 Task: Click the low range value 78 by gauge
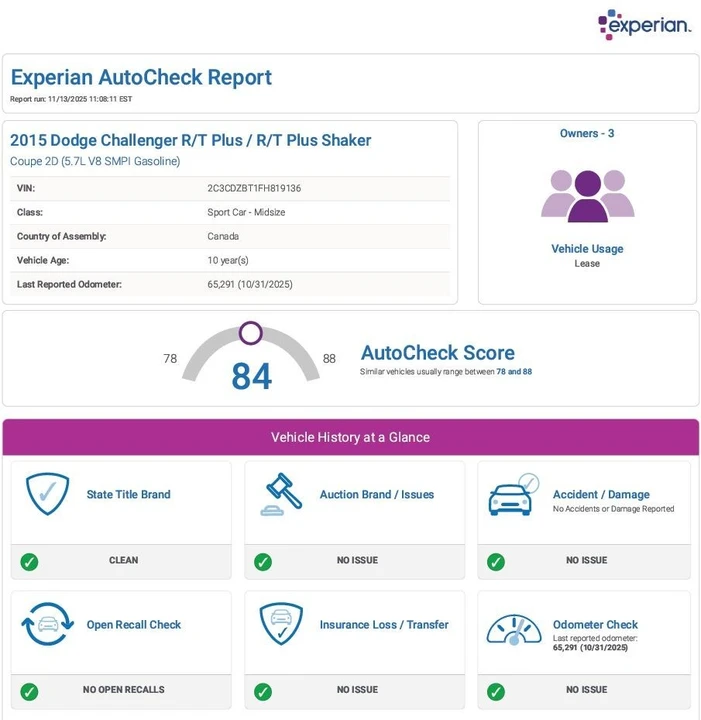pyautogui.click(x=170, y=358)
